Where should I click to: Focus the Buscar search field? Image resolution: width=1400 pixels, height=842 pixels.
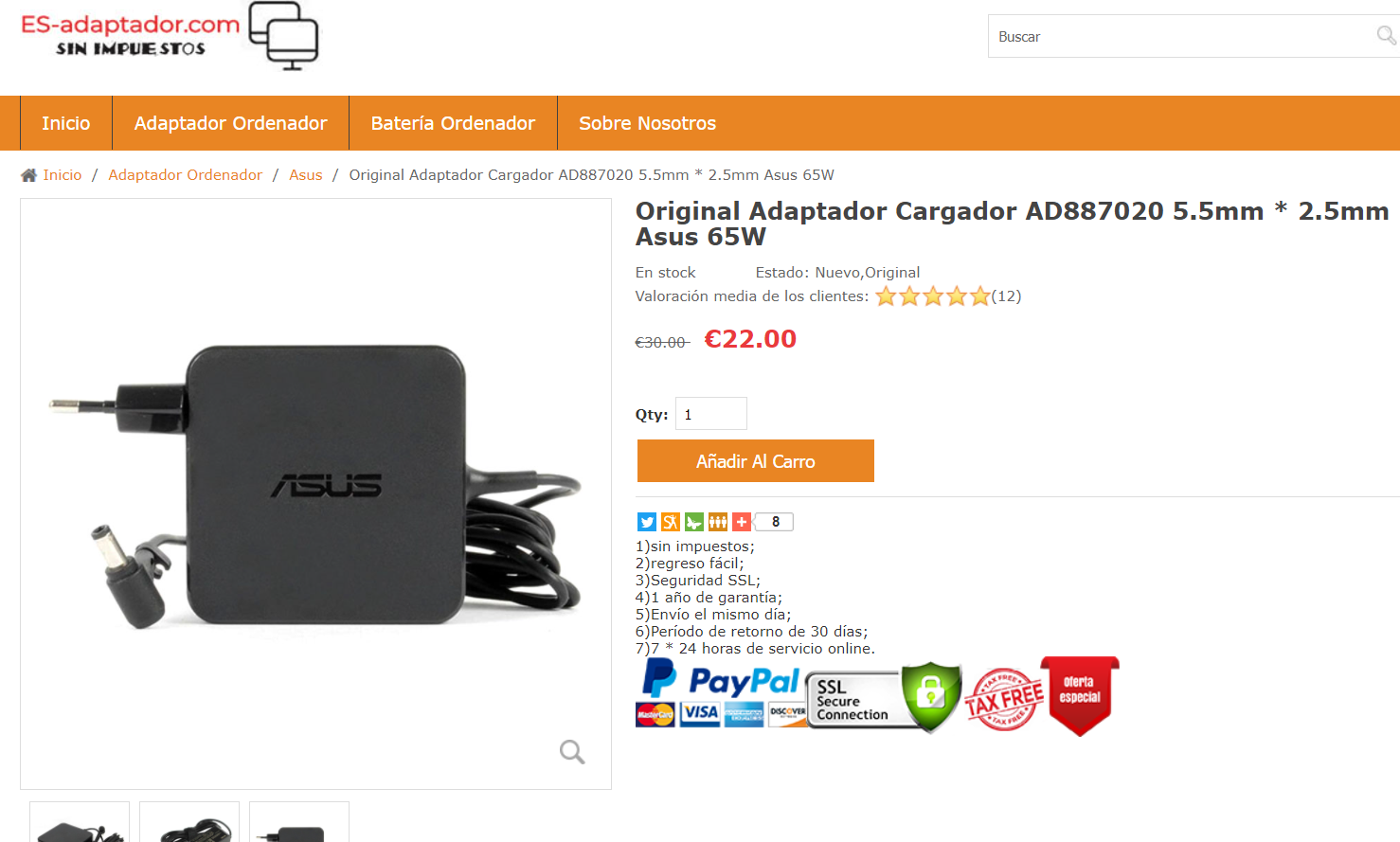click(x=1179, y=36)
